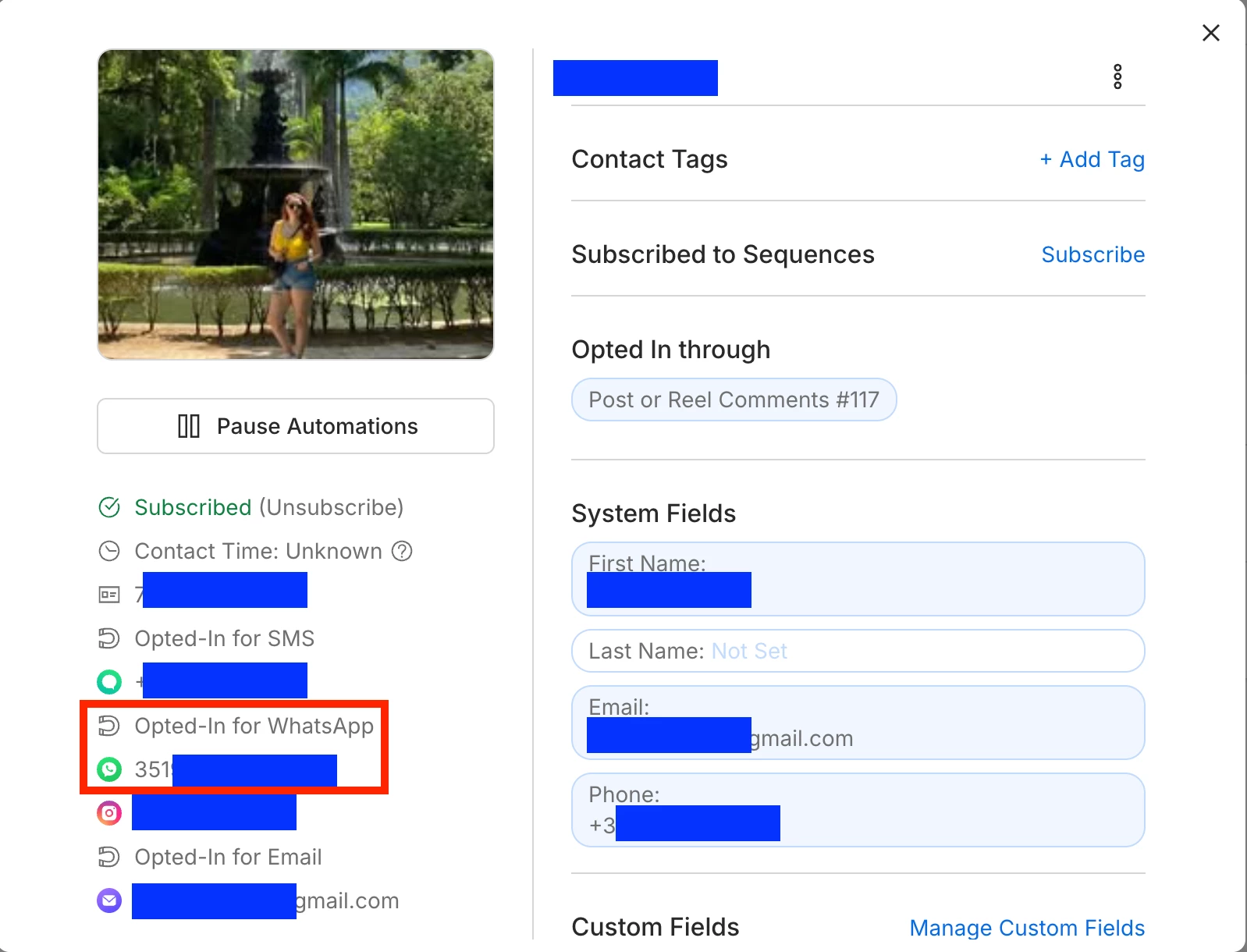Click the Unsubscribe link

[332, 507]
